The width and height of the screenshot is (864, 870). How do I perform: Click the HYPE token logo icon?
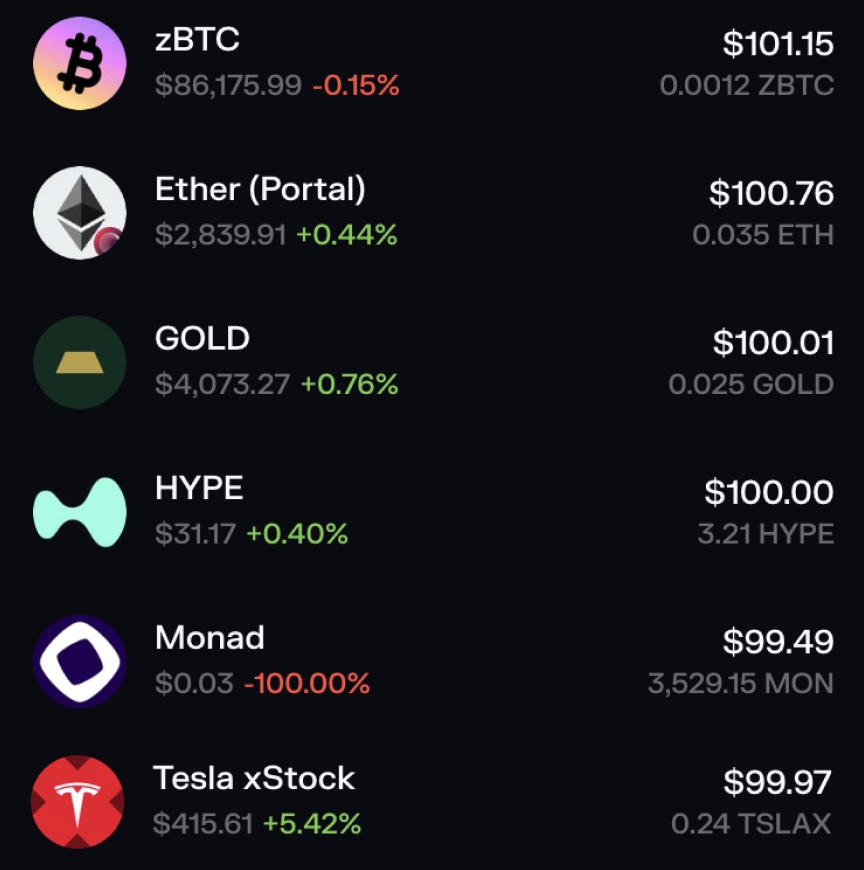pos(80,512)
